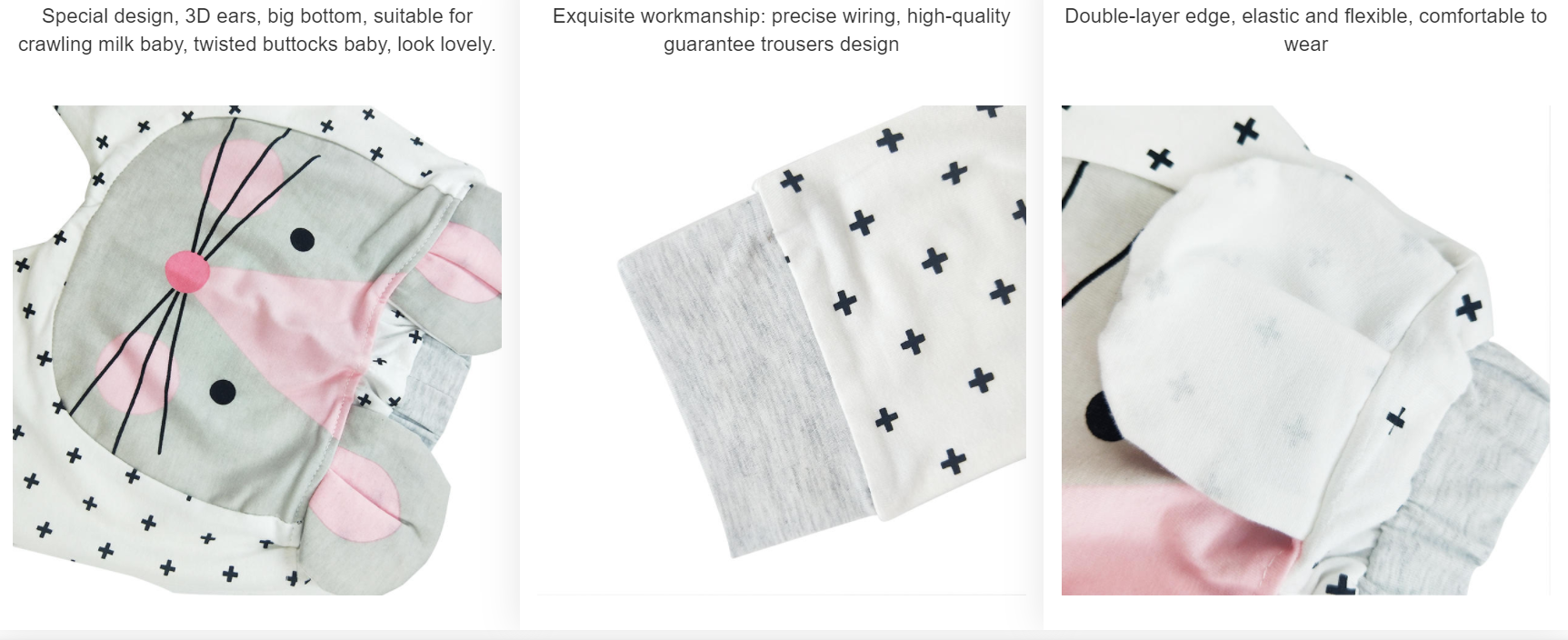
Task: Click the lower black mouse eye
Action: pyautogui.click(x=222, y=393)
